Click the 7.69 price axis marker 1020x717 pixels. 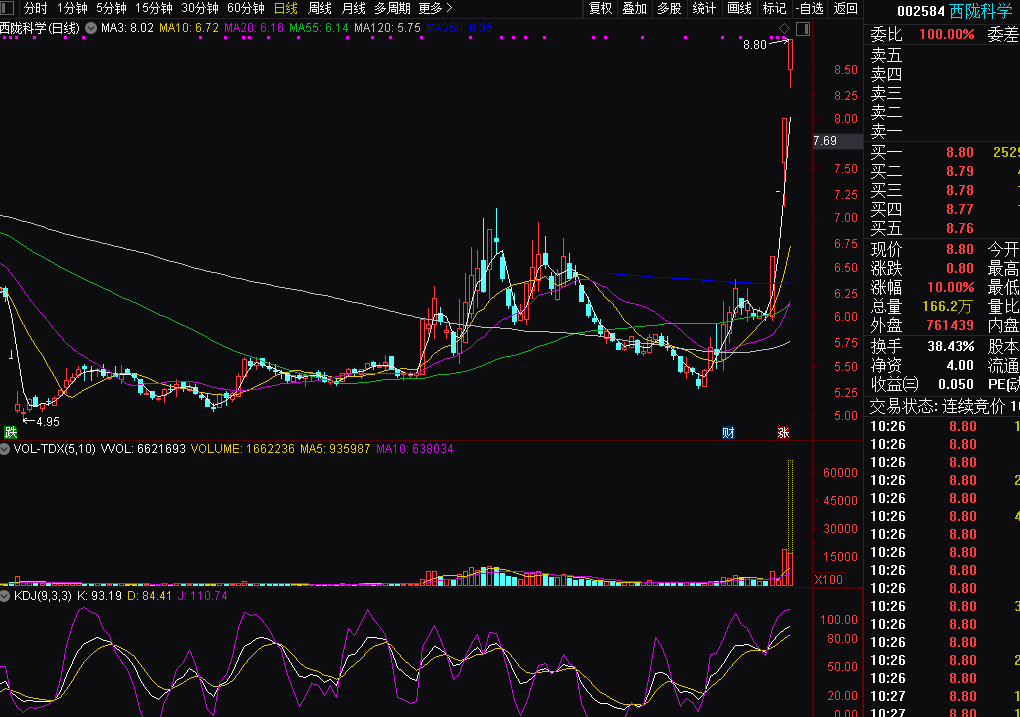pos(826,141)
